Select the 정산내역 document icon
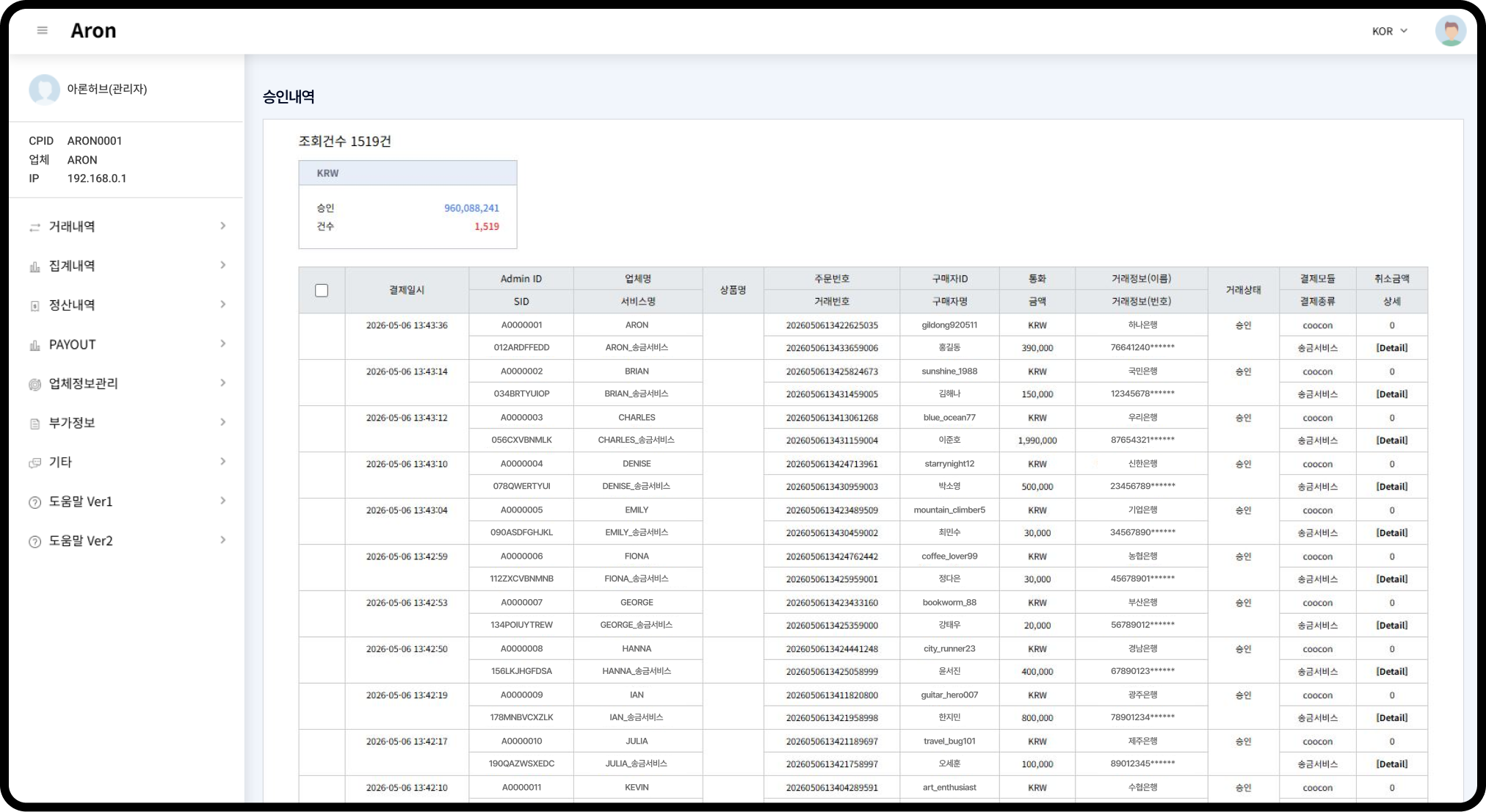 coord(35,305)
